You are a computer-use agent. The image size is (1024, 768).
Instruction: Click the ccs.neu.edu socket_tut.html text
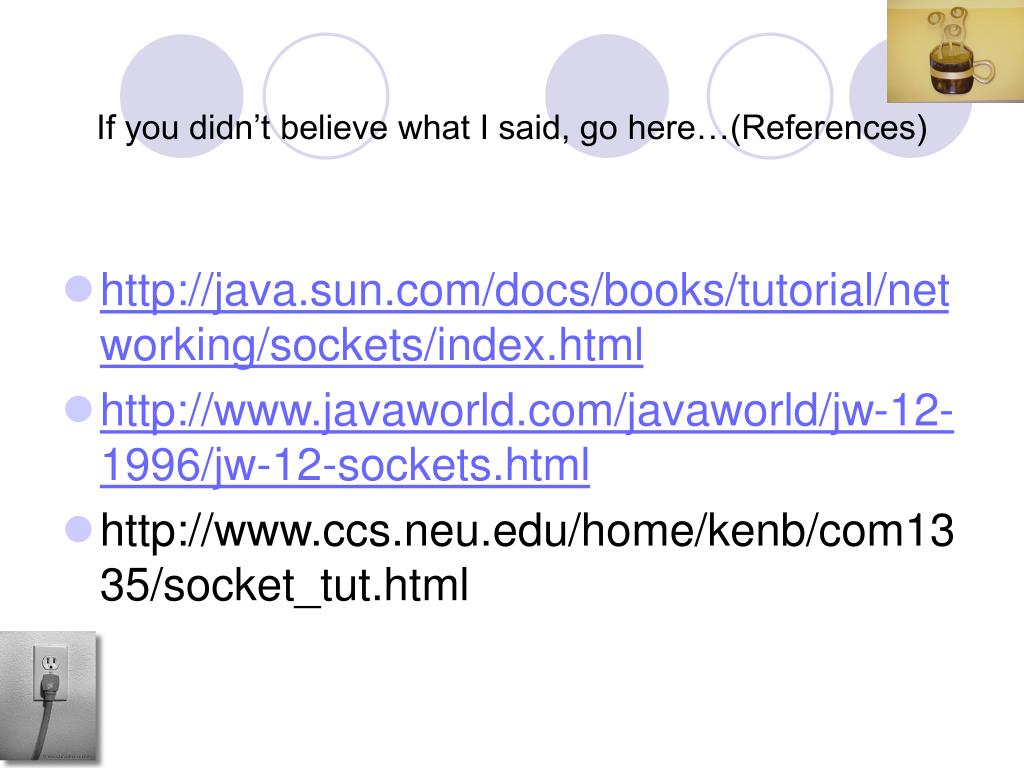pyautogui.click(x=527, y=557)
